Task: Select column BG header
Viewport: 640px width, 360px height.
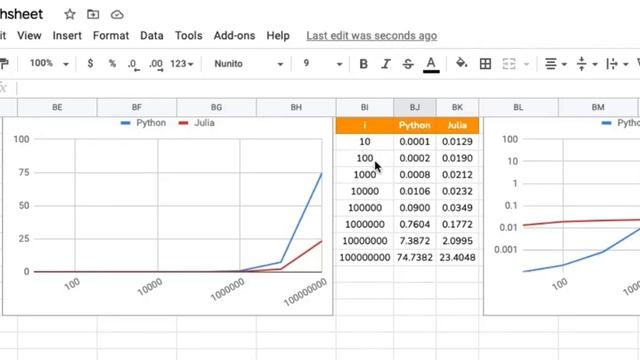Action: (x=216, y=107)
